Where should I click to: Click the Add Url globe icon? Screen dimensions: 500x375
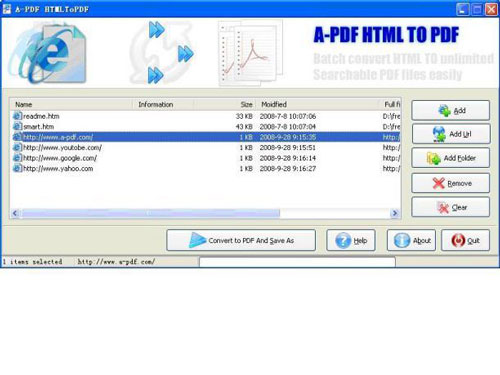439,134
